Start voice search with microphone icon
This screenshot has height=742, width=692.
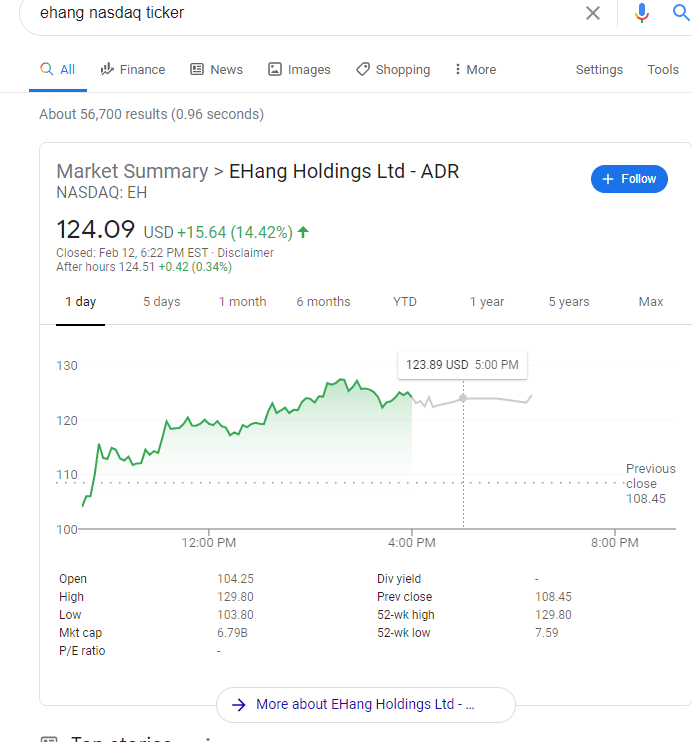pyautogui.click(x=641, y=13)
